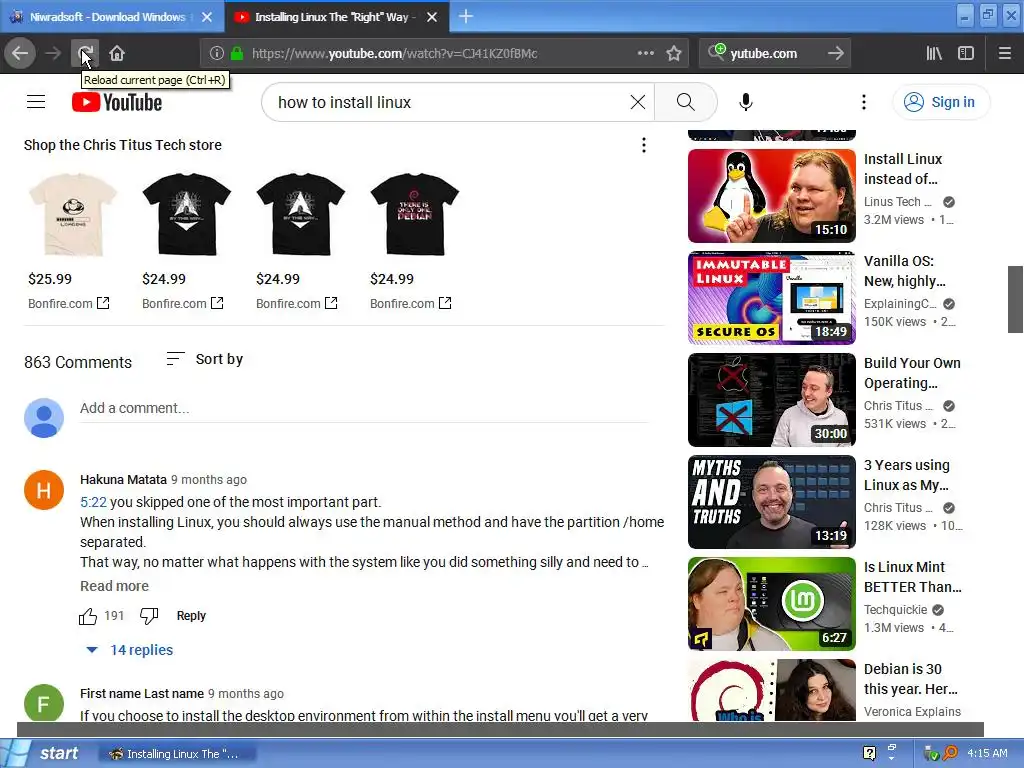The height and width of the screenshot is (768, 1024).
Task: Play Myths and Truths 13:19 video
Action: click(771, 502)
